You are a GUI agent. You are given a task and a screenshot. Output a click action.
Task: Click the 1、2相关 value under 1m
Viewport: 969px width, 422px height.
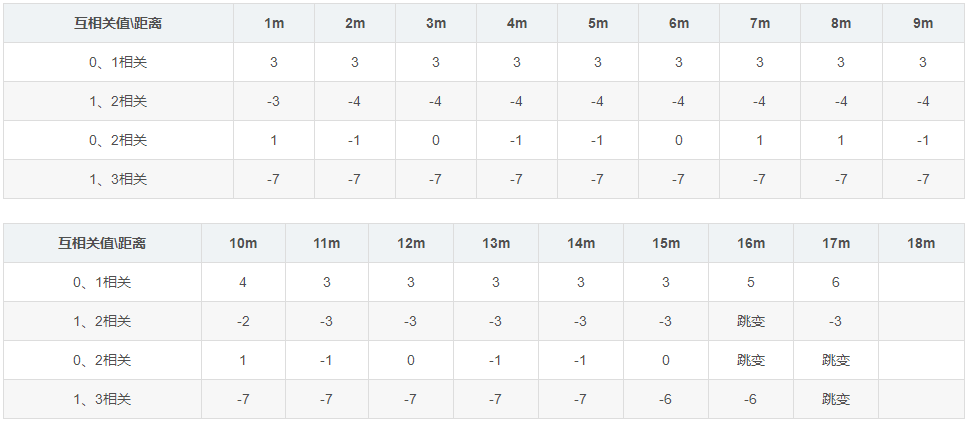pos(274,101)
